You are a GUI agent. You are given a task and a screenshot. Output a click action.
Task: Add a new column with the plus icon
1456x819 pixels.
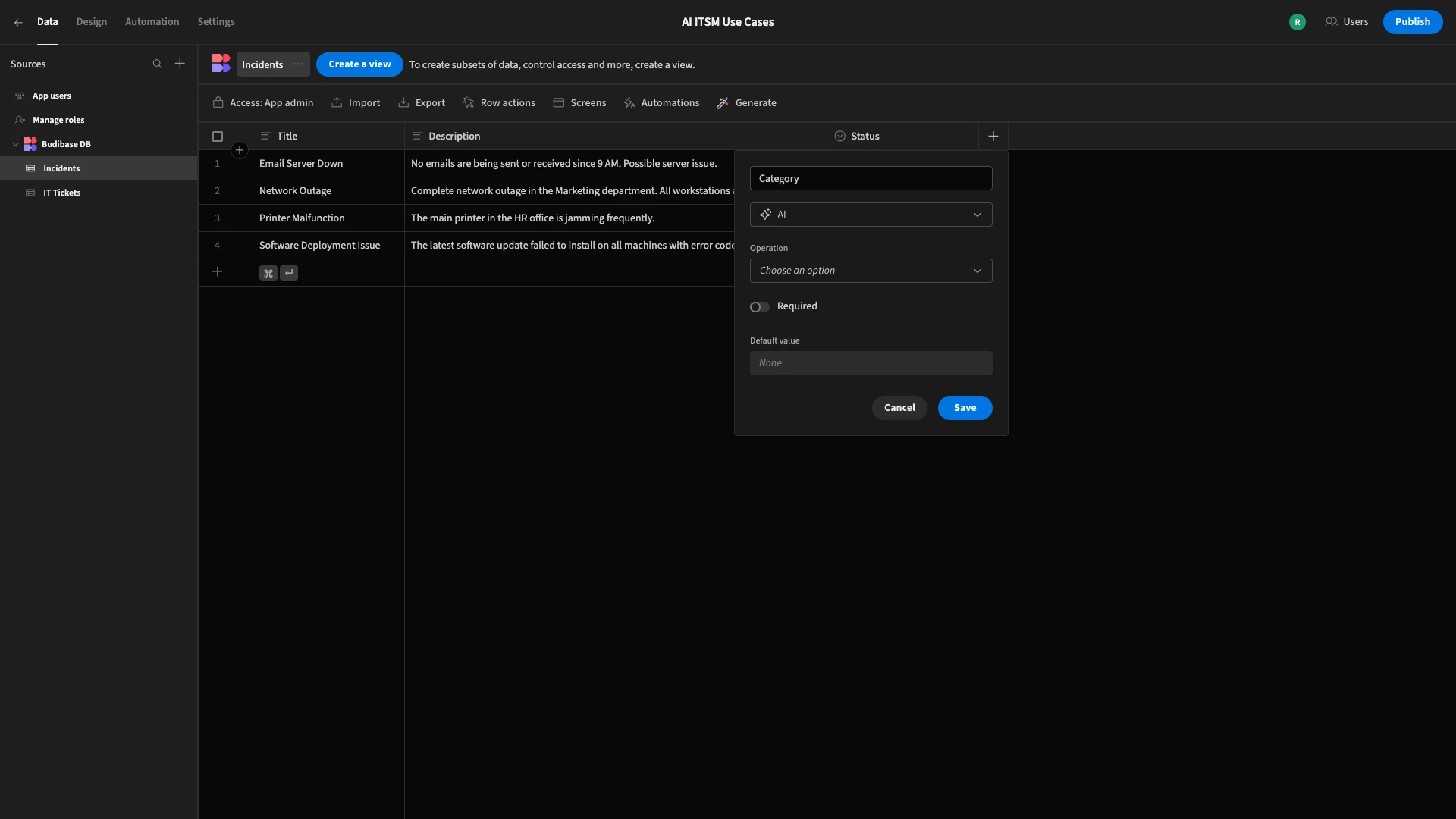993,136
